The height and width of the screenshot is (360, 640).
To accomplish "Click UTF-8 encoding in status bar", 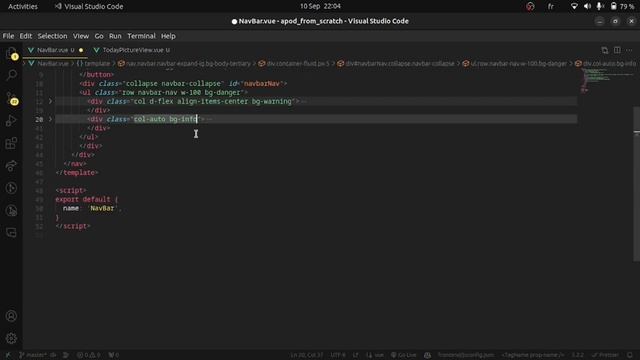I will click(338, 355).
